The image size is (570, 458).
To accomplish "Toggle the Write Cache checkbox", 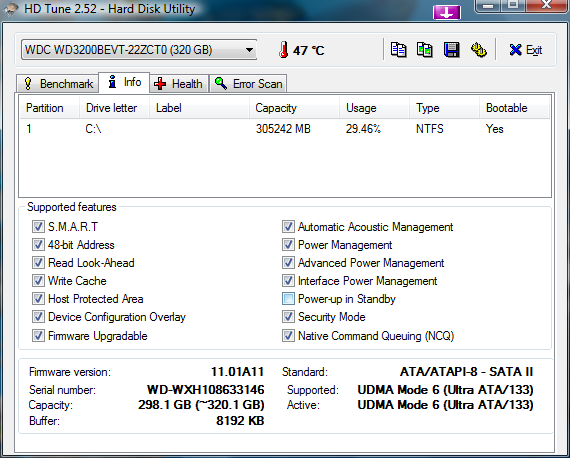I will pos(38,281).
